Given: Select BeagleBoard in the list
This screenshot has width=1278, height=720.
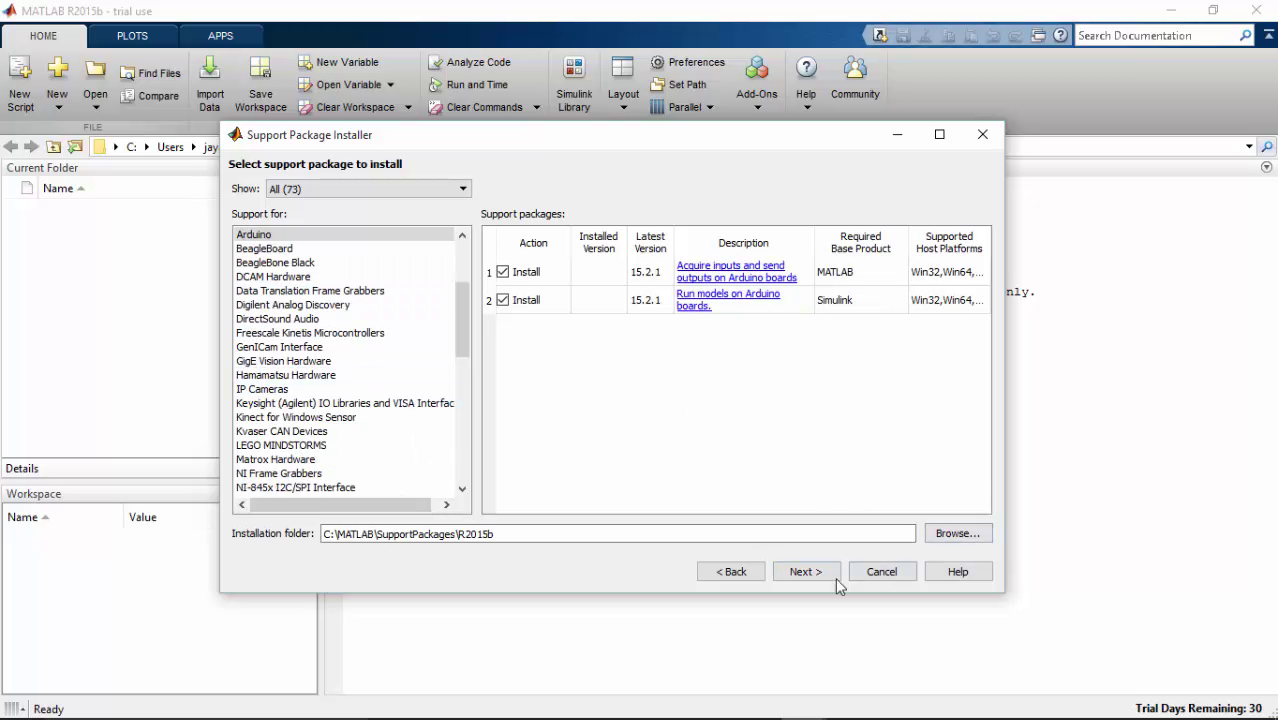Looking at the screenshot, I should (x=264, y=249).
